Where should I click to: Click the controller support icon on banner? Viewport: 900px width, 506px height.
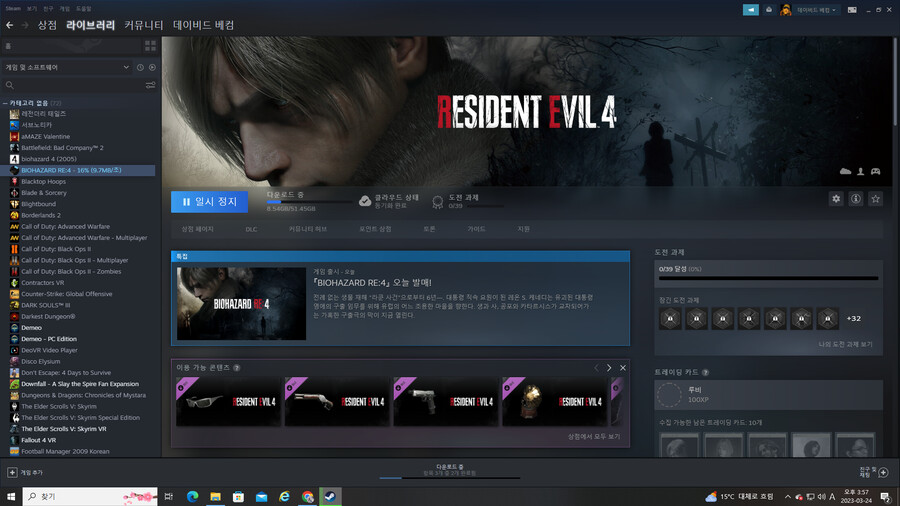click(x=875, y=171)
